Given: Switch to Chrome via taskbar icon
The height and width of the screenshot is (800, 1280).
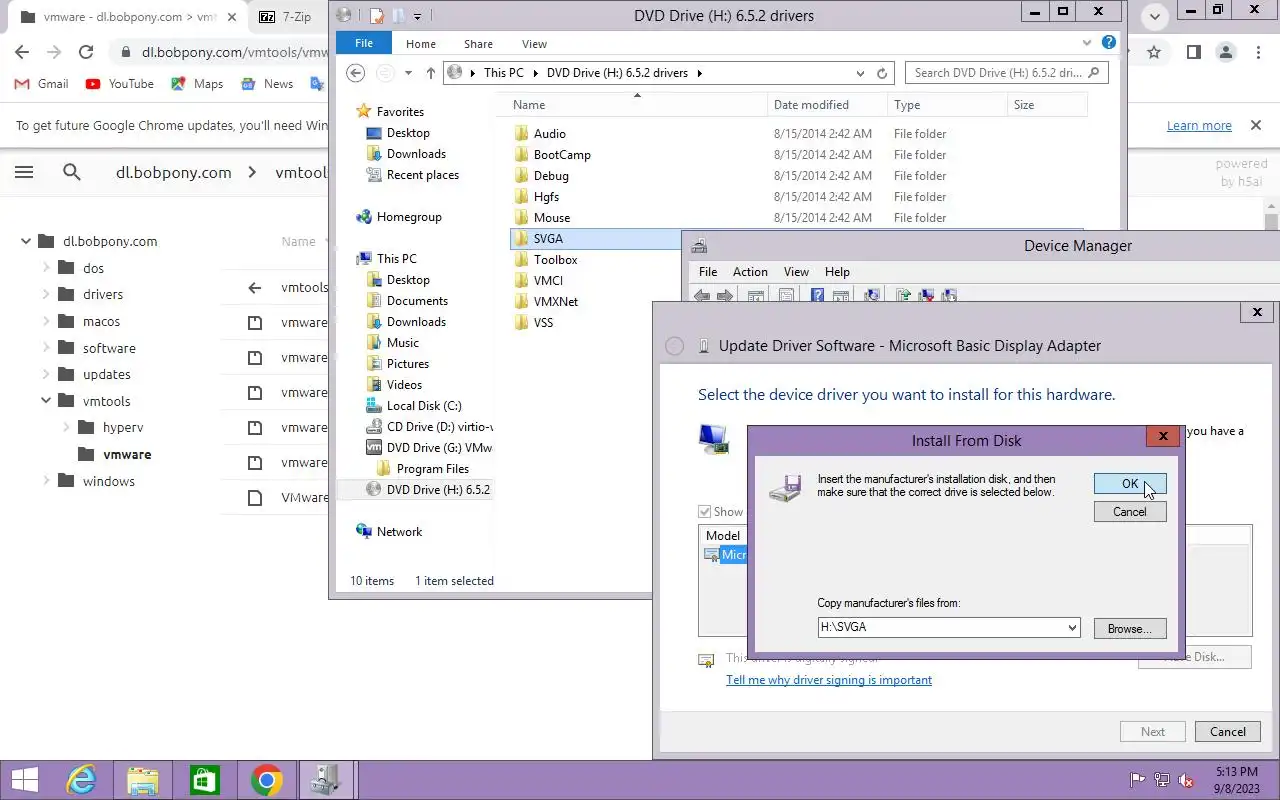Looking at the screenshot, I should click(266, 780).
